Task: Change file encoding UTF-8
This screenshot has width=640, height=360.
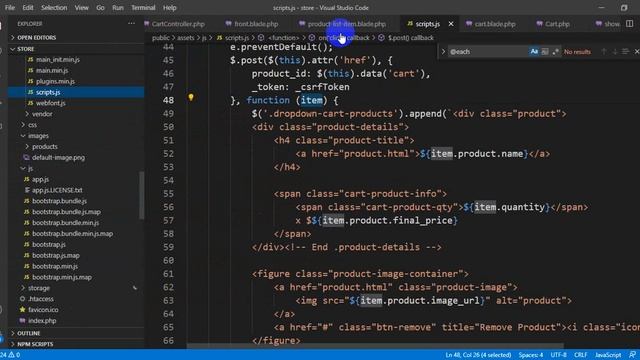Action: pyautogui.click(x=558, y=355)
